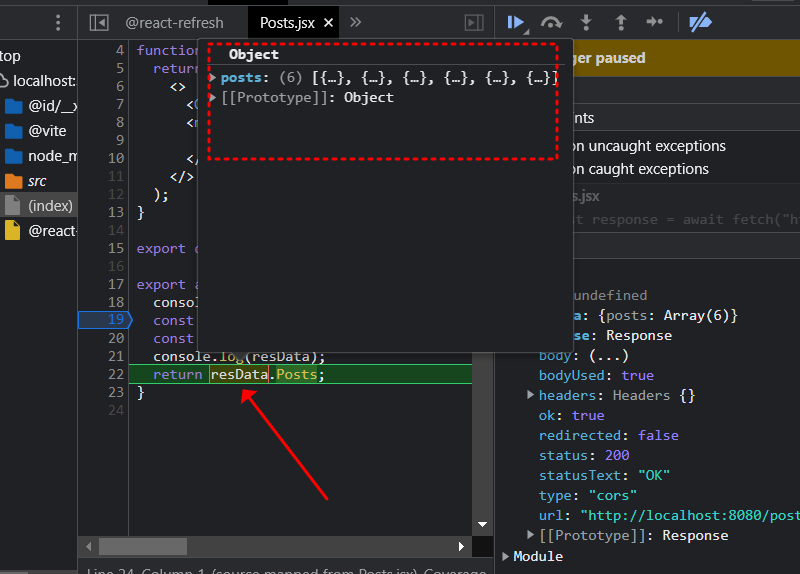Select the @react file in navigator

tap(40, 231)
